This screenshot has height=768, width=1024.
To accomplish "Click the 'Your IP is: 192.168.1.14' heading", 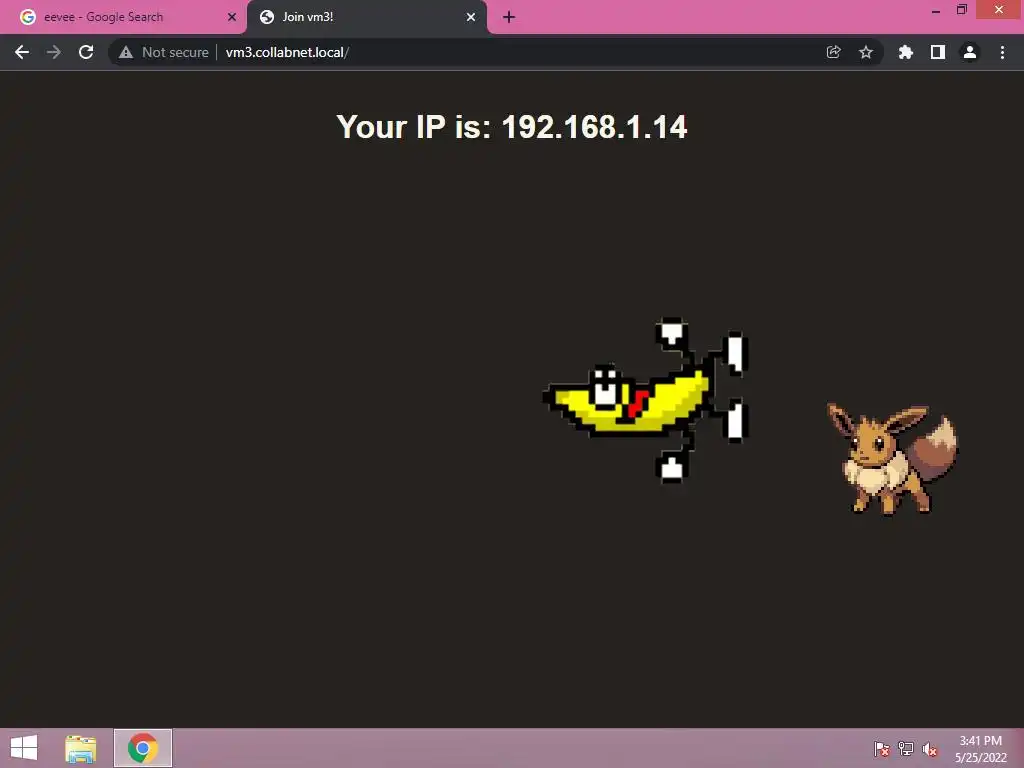I will [512, 127].
